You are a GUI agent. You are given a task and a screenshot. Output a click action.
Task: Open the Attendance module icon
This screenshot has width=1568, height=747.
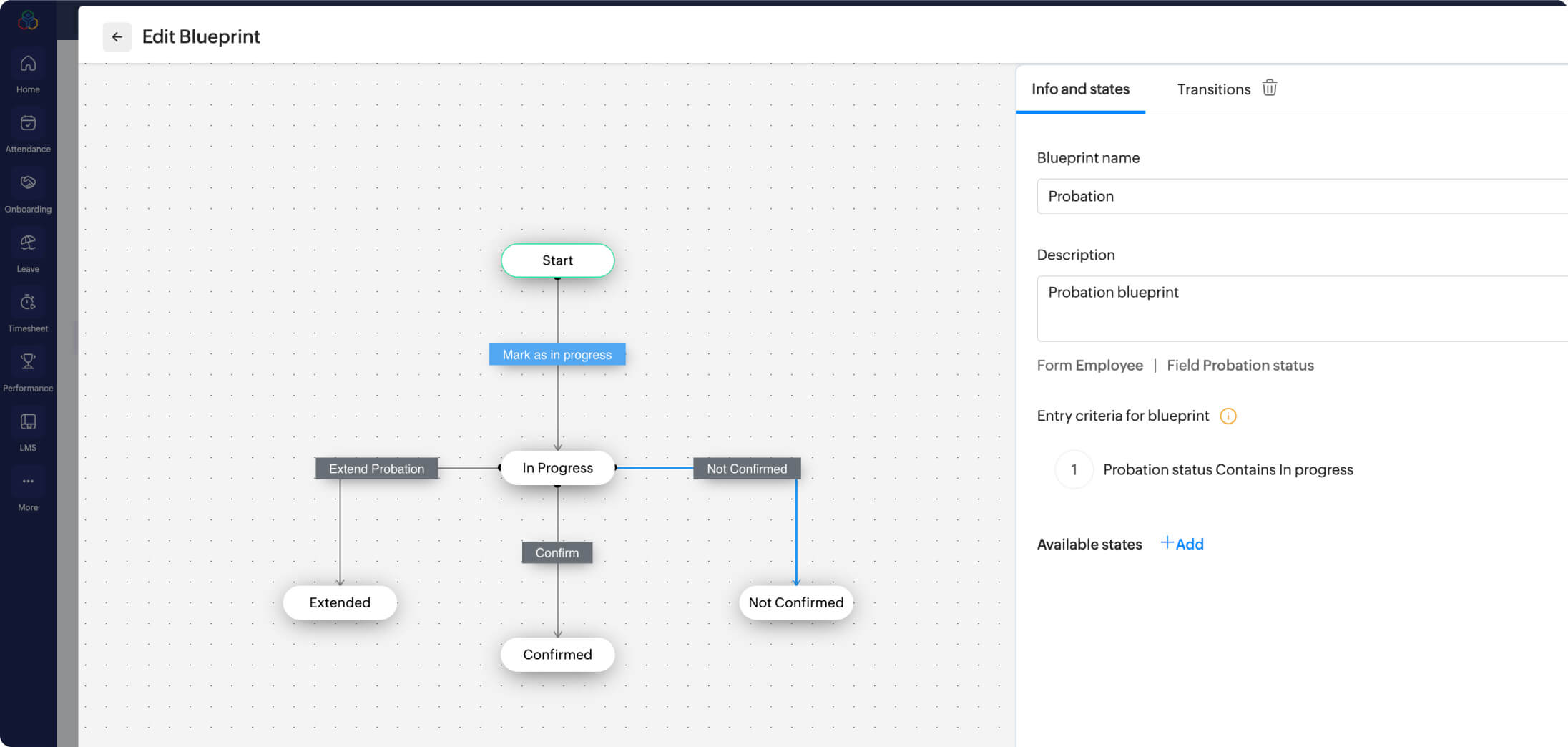(x=28, y=124)
